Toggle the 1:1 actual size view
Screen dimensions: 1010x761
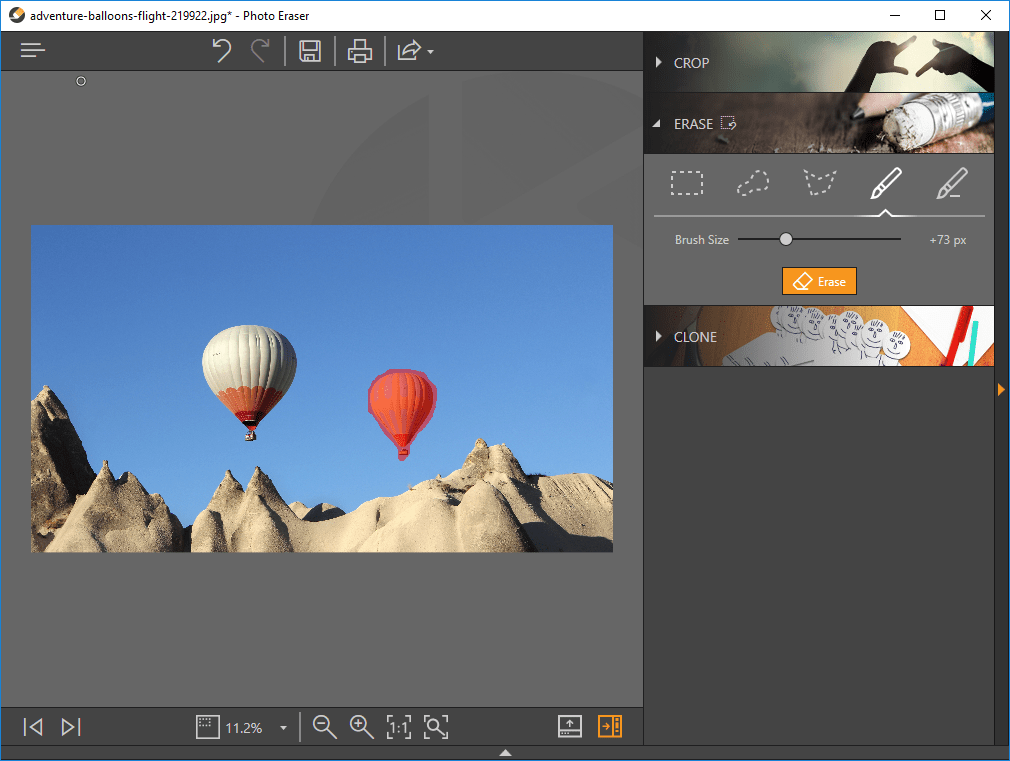click(x=398, y=727)
